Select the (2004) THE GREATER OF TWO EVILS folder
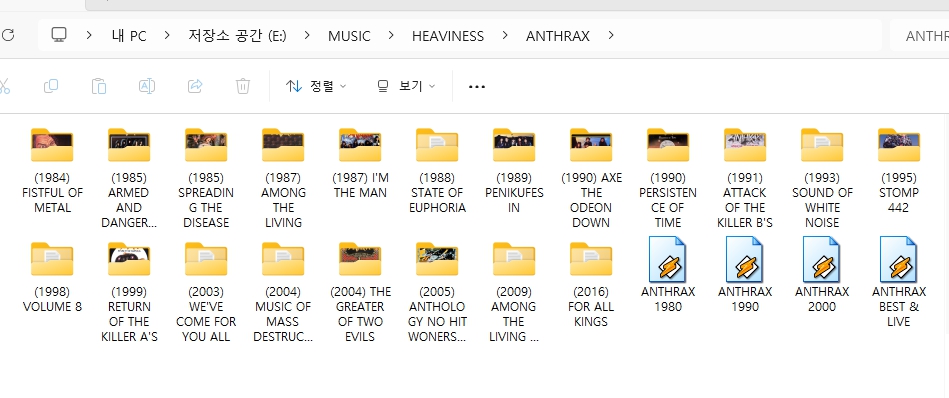Image resolution: width=949 pixels, height=398 pixels. pyautogui.click(x=360, y=292)
